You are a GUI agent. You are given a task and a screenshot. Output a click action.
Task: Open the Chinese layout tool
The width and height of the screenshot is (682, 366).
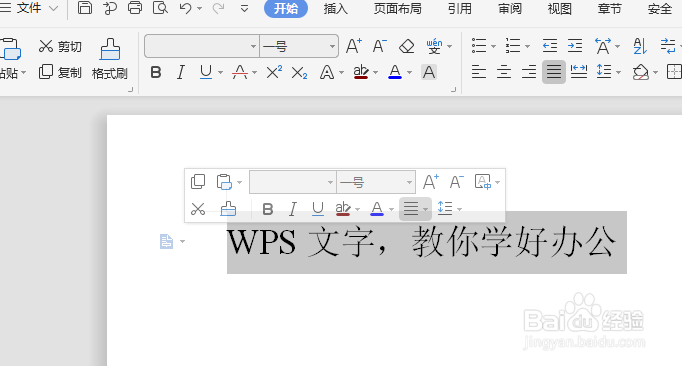(x=603, y=46)
